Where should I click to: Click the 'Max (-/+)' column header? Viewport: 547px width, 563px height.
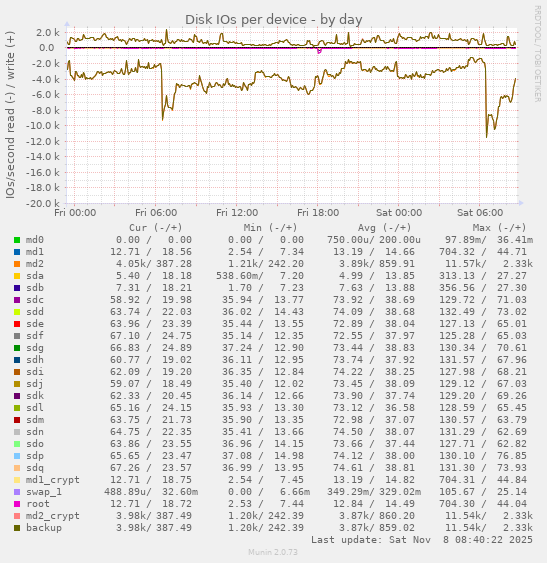tap(500, 228)
